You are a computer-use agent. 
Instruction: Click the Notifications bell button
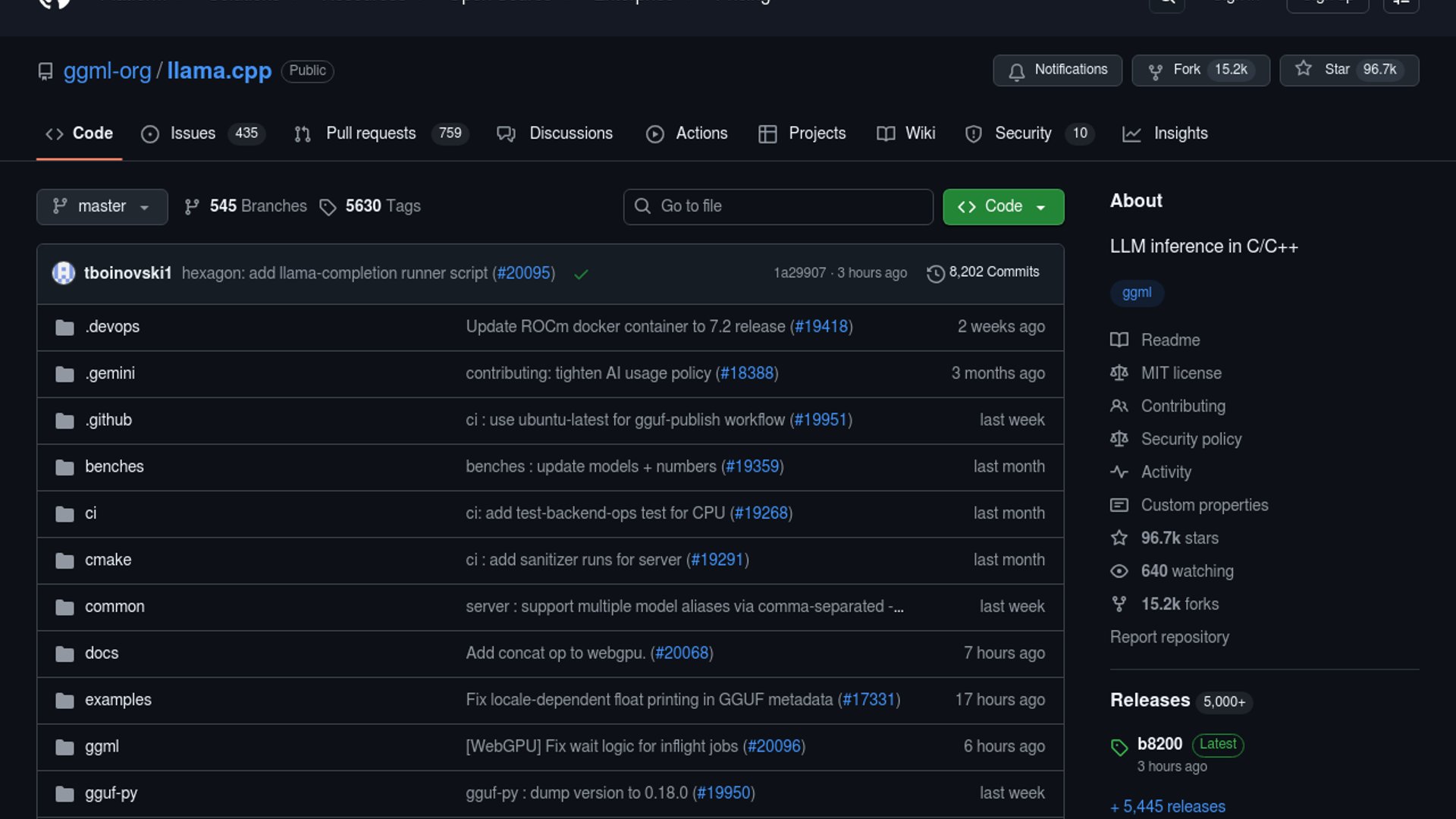pyautogui.click(x=1057, y=71)
